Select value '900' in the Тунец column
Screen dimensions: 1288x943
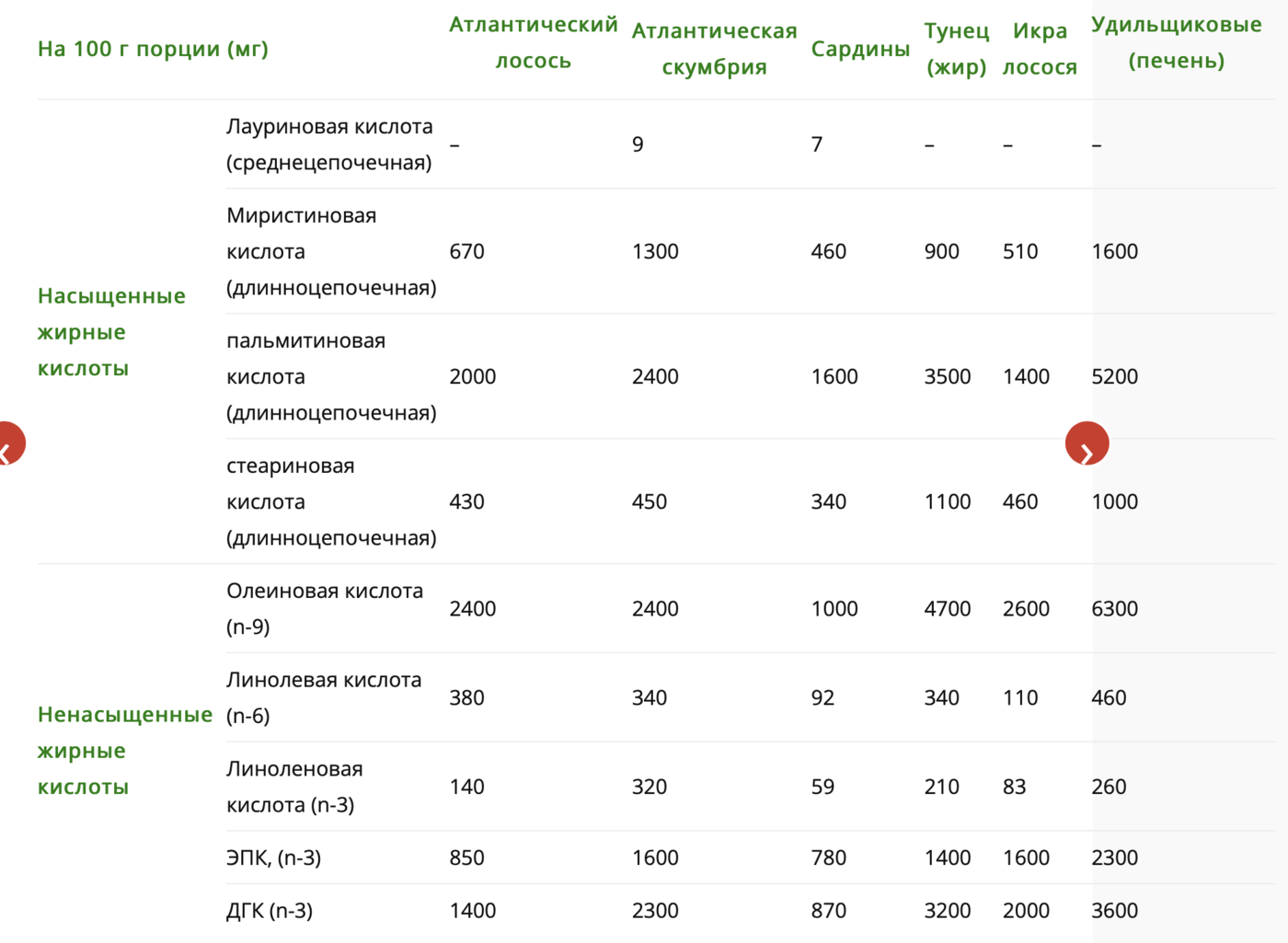tap(941, 251)
